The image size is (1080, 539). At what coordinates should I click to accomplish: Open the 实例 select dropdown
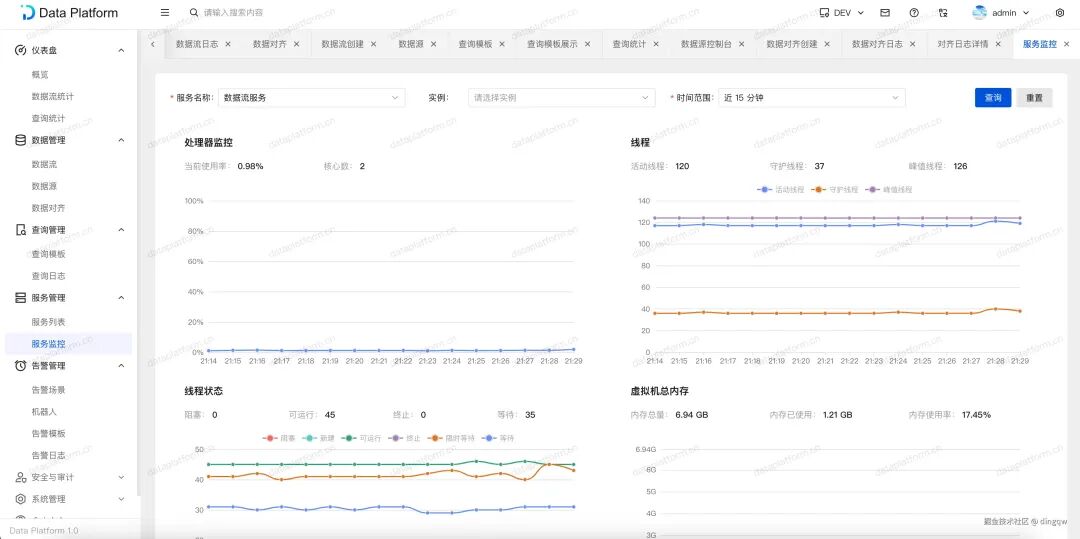(561, 98)
